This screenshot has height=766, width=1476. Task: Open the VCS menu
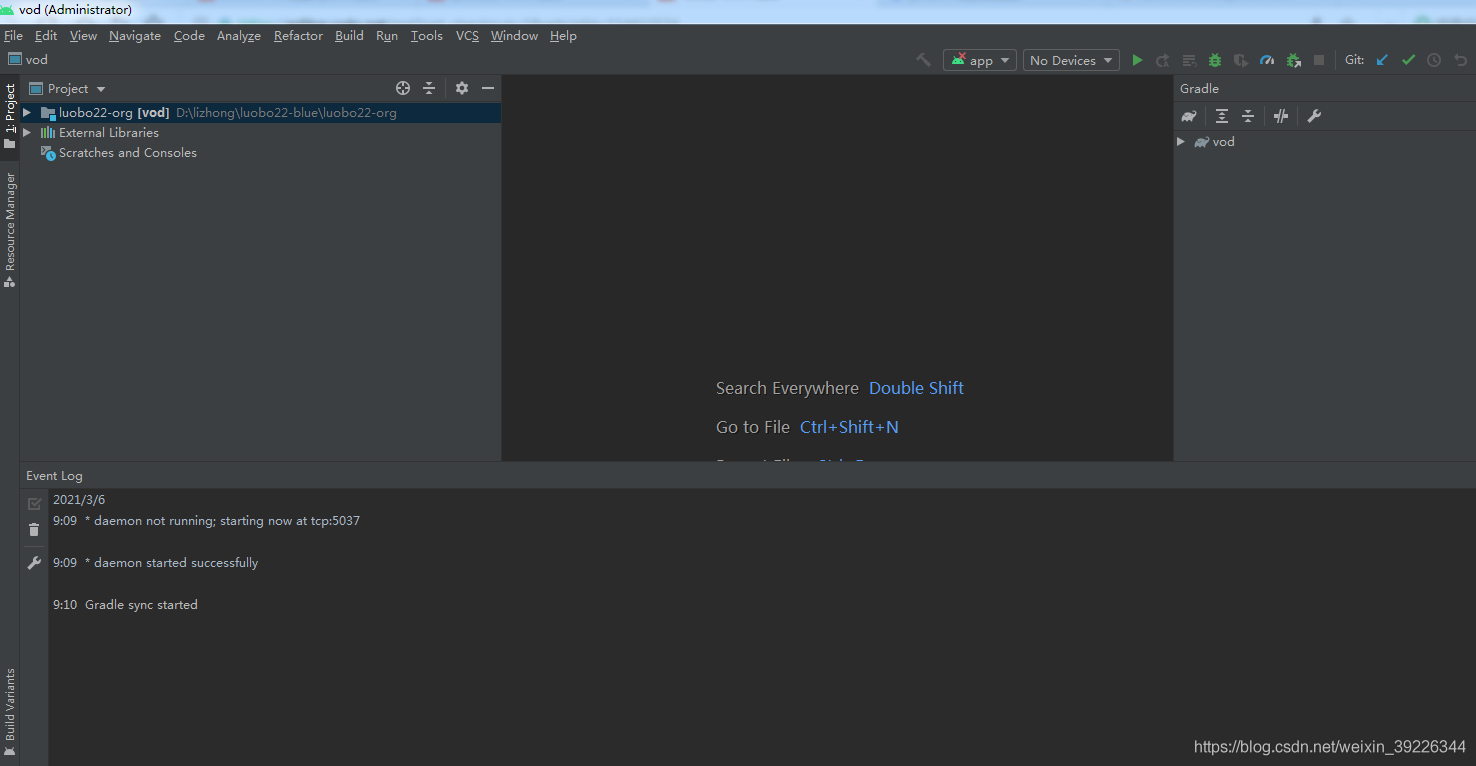click(x=467, y=36)
